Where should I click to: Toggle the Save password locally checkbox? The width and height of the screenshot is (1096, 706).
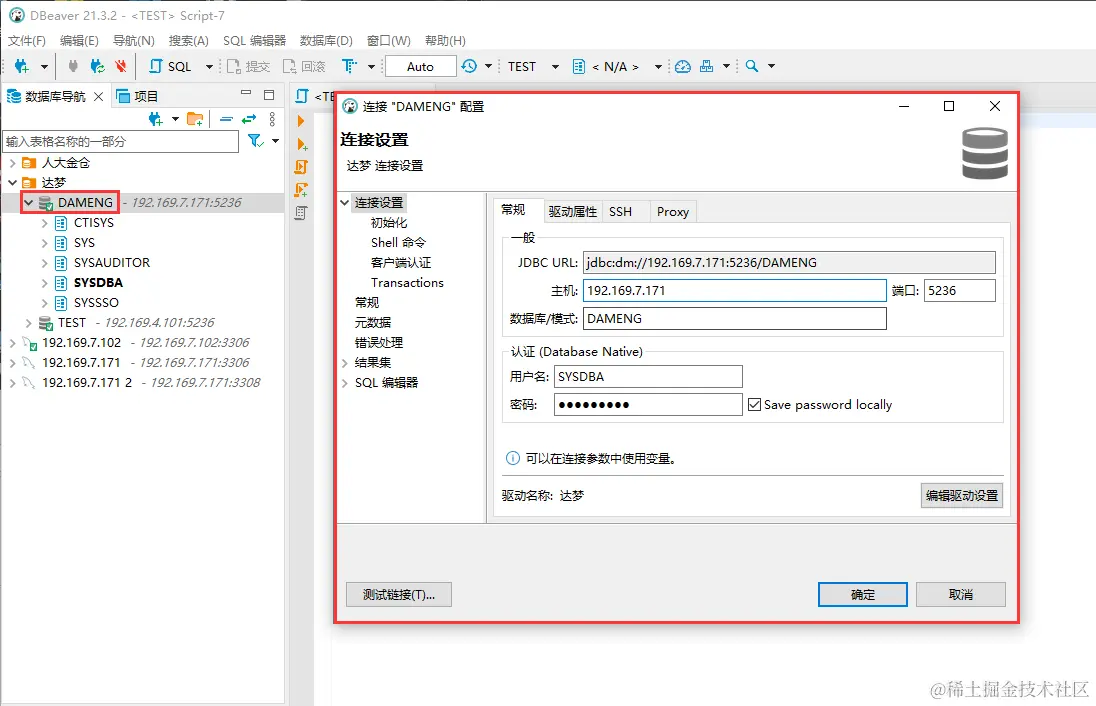754,405
